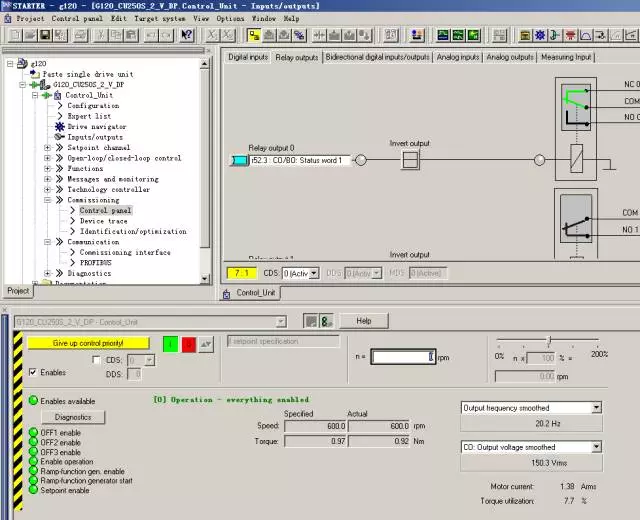Click the speed percentage slider
Screen dimensions: 640x520
[x=549, y=342]
